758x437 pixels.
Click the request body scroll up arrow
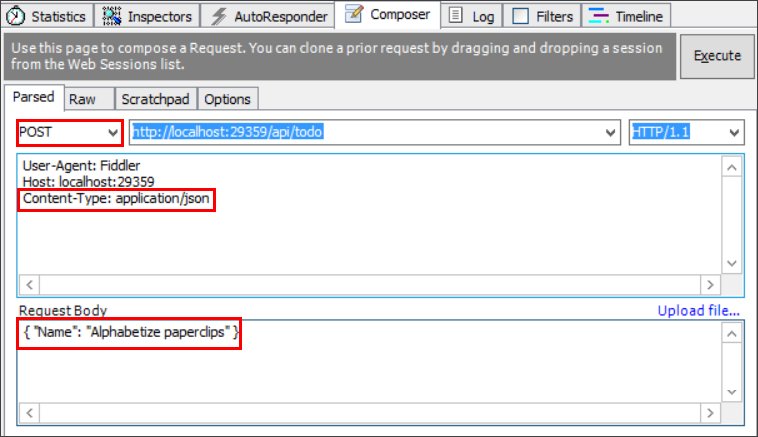pos(732,334)
